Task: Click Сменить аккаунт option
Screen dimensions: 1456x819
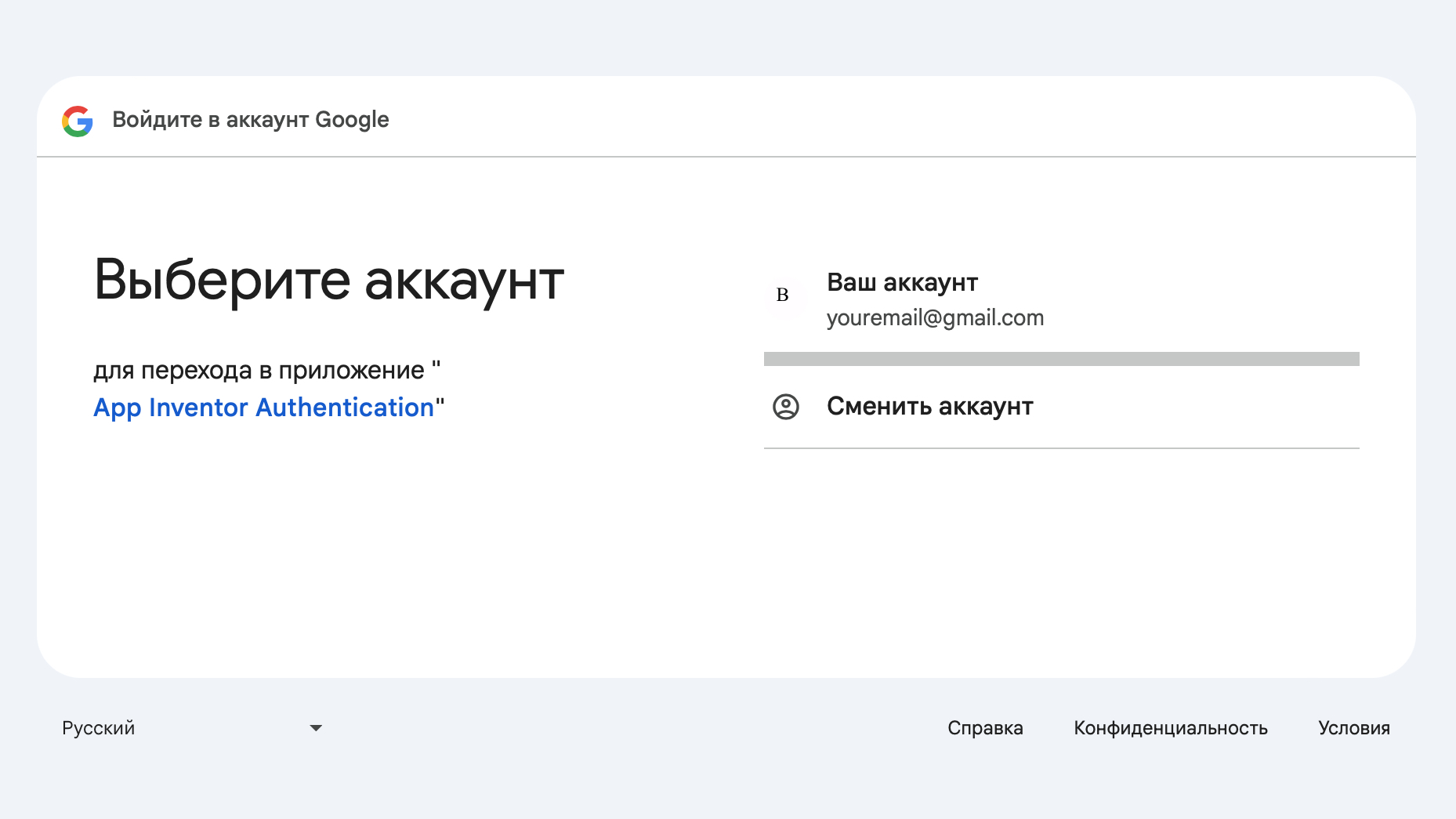Action: [1062, 407]
